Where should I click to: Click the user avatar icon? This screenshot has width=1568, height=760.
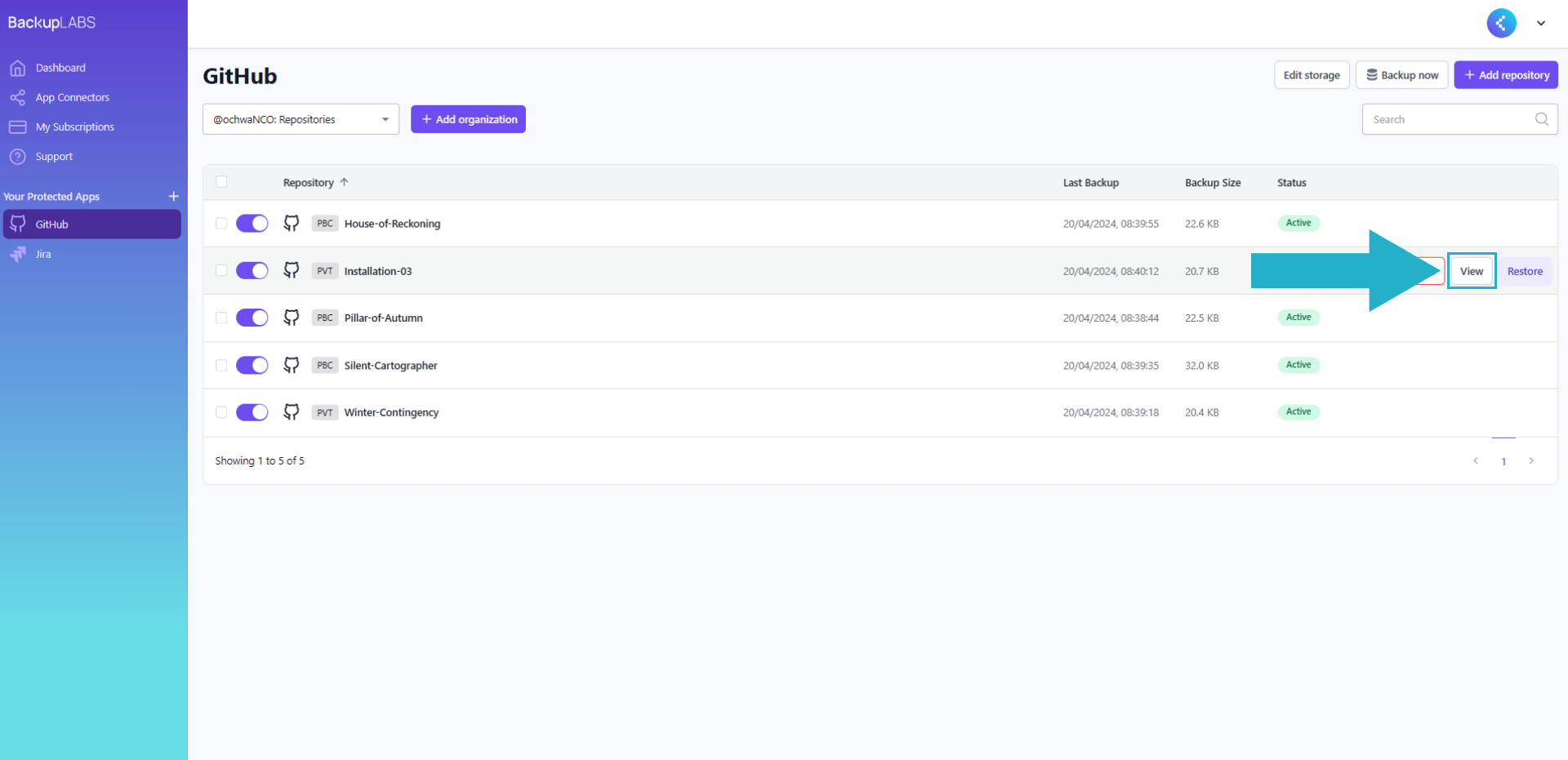1501,23
